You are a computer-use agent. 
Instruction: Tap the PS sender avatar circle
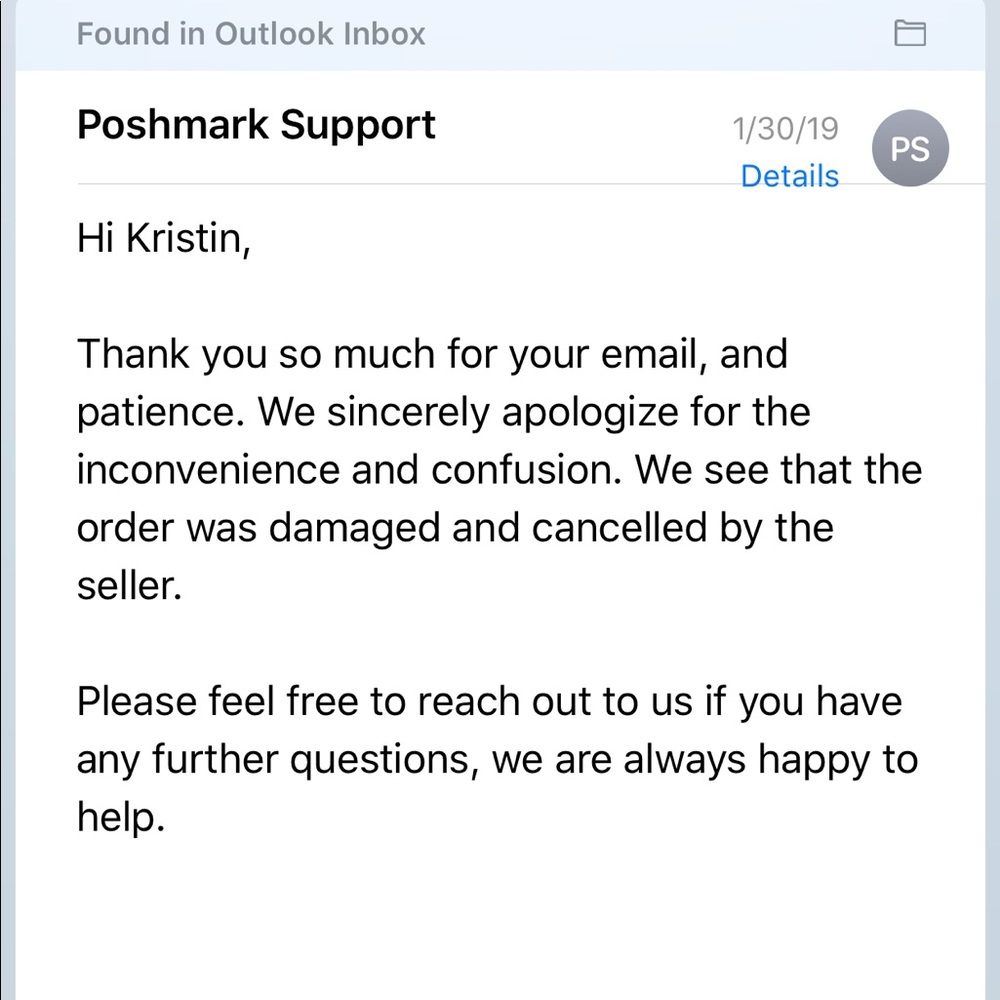point(910,148)
